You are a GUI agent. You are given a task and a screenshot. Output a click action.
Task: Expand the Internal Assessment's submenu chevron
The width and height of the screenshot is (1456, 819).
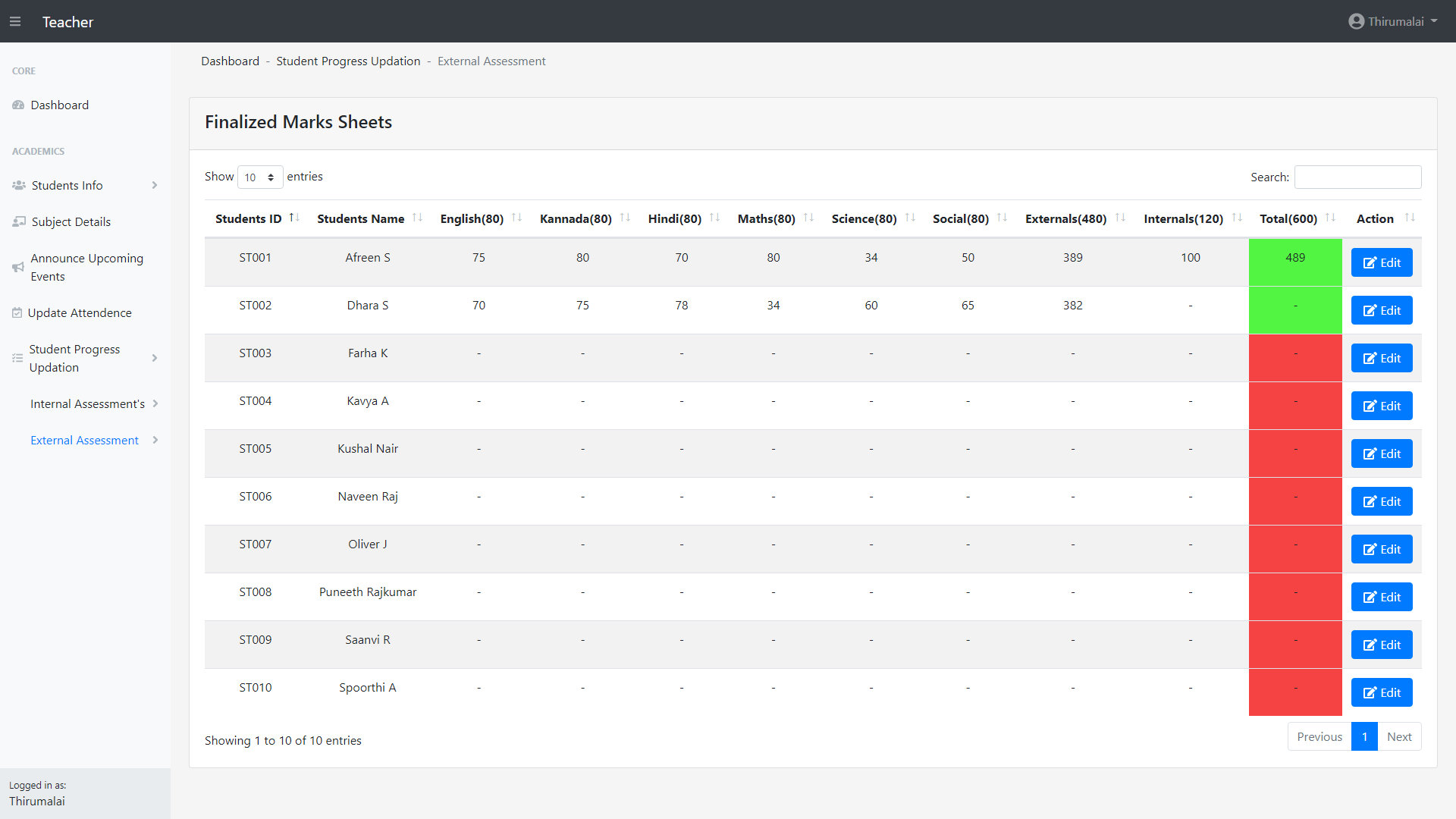155,404
